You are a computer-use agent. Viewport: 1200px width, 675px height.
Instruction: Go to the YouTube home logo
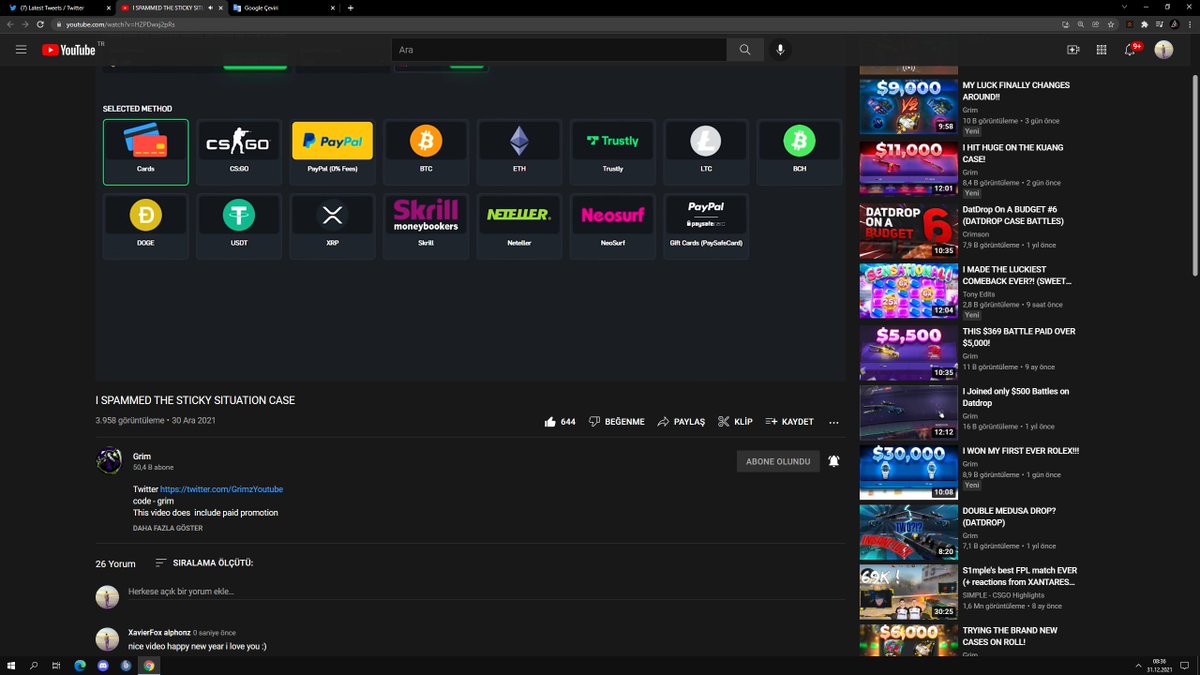coord(68,50)
